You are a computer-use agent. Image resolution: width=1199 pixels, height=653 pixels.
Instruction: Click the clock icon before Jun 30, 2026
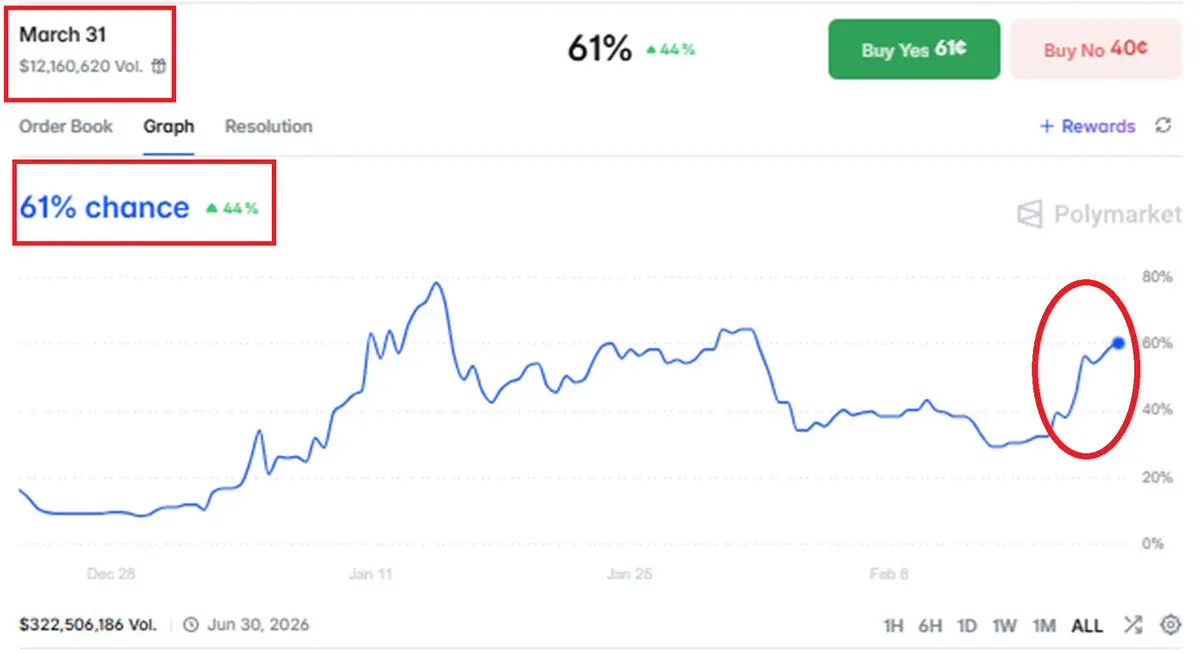click(x=193, y=625)
